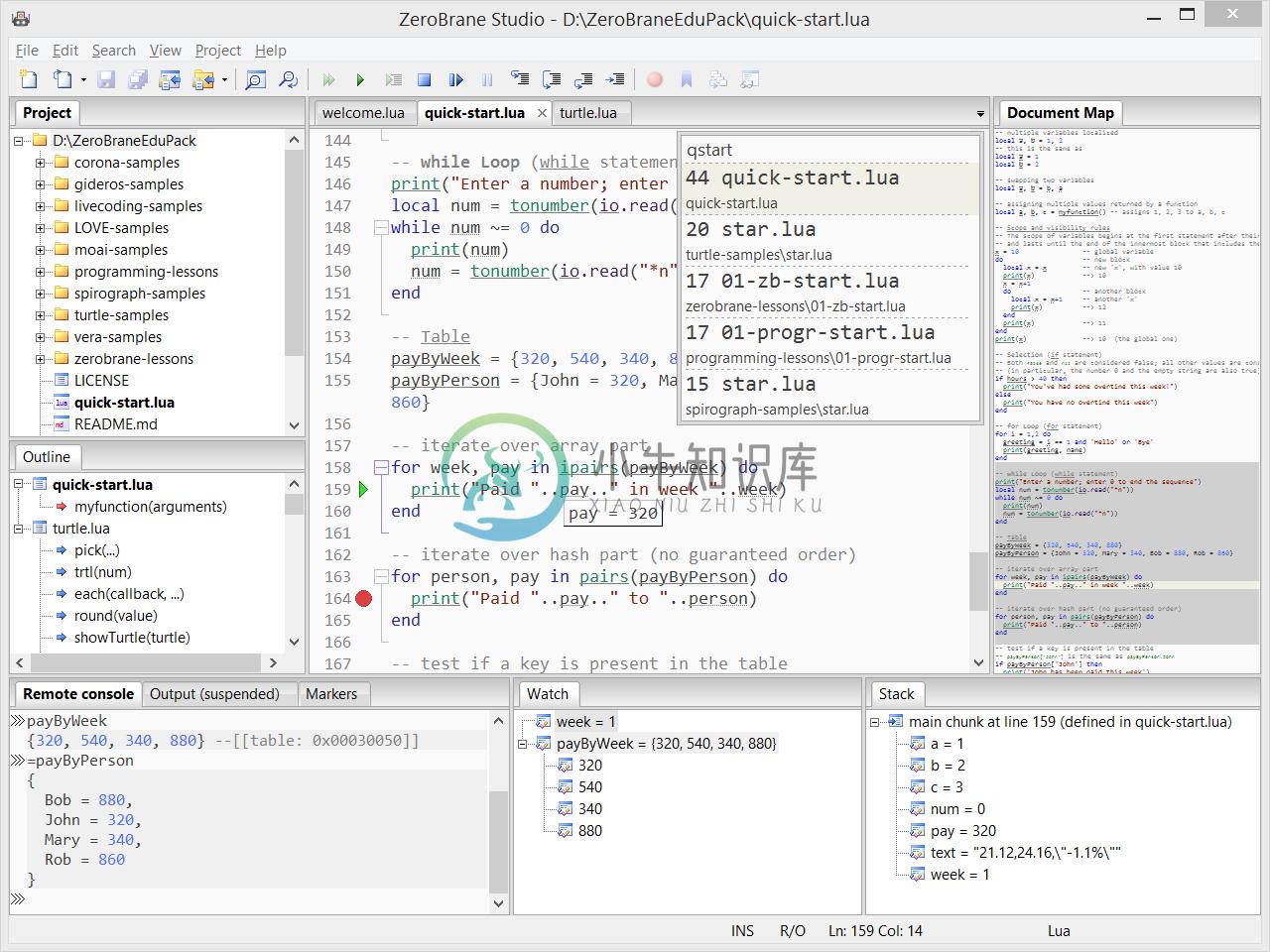Click the Ln: 159 Col: 14 status field
1270x952 pixels.
tap(875, 930)
